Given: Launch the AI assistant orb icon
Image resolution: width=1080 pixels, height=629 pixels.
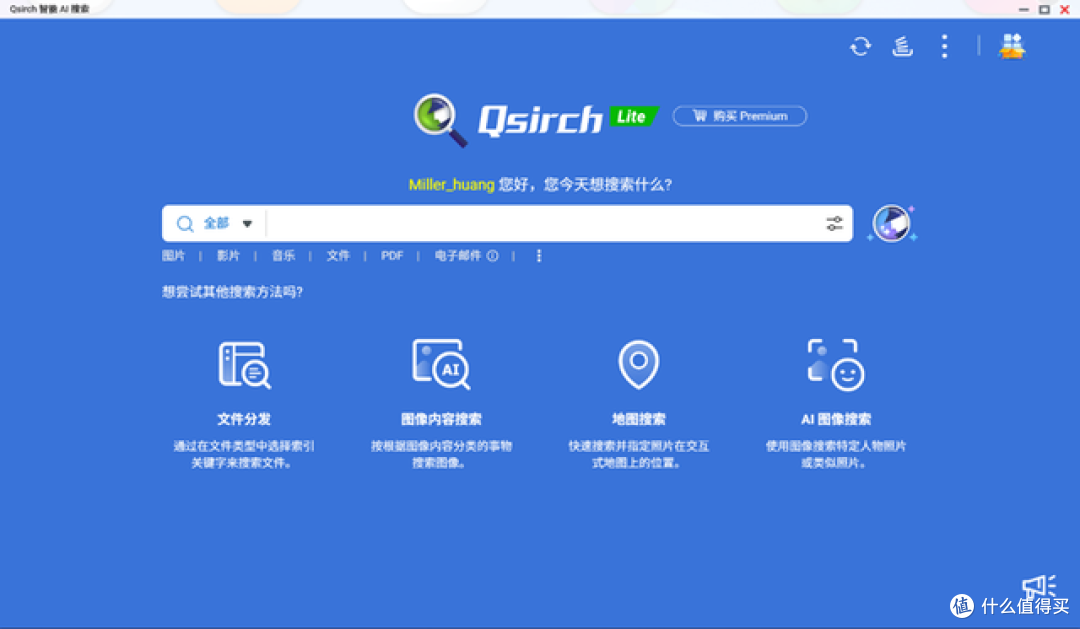Looking at the screenshot, I should (x=892, y=223).
